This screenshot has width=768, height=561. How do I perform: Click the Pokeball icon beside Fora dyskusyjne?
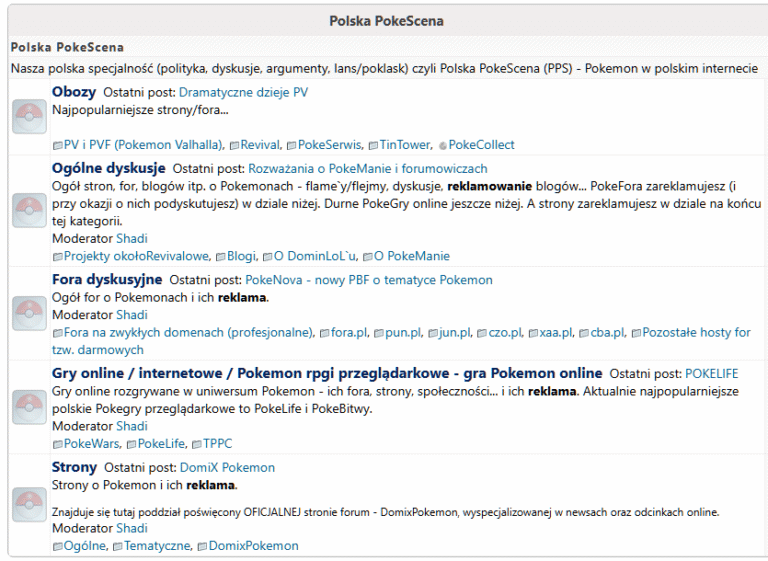(27, 313)
